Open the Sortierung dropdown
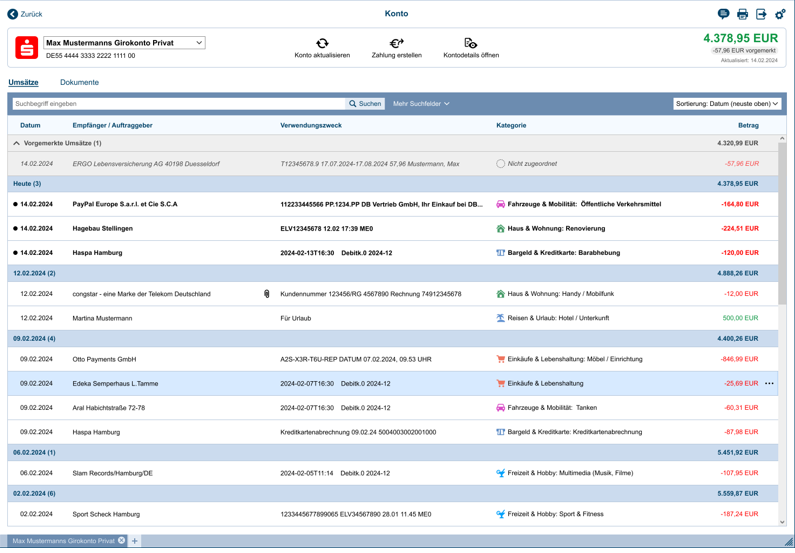 click(727, 104)
